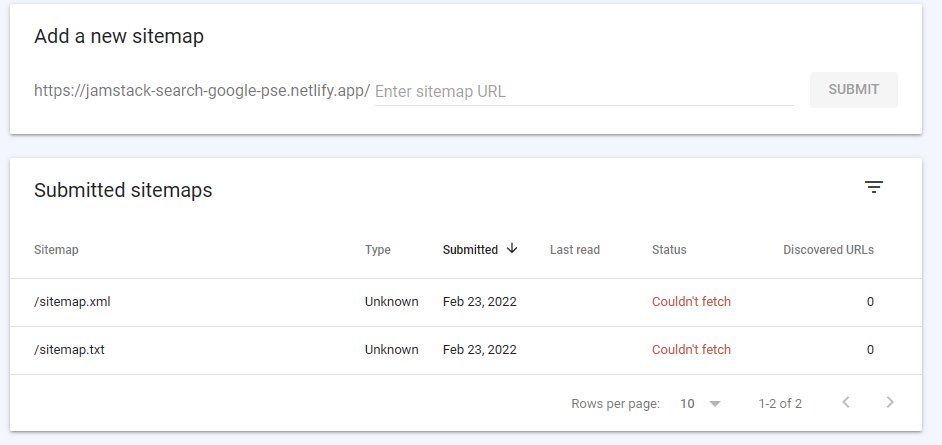The width and height of the screenshot is (942, 445).
Task: Go to previous page chevron
Action: pos(846,402)
